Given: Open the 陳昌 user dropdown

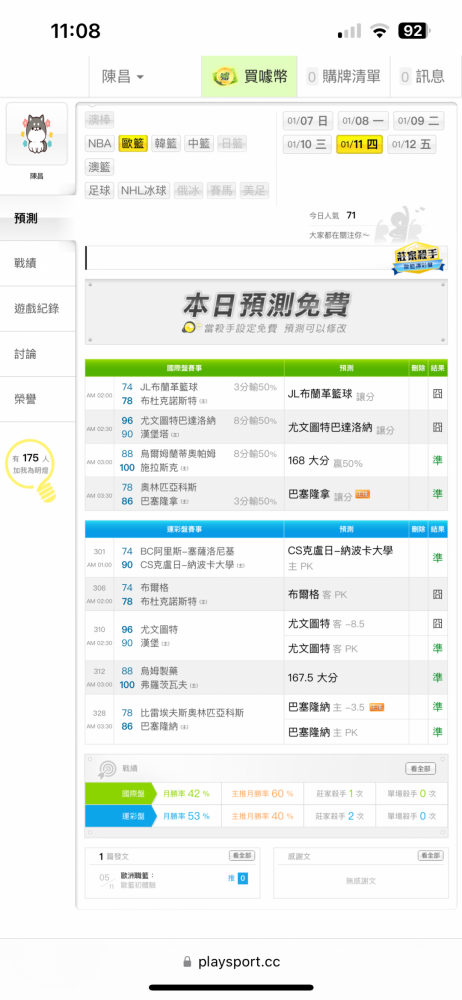Looking at the screenshot, I should [123, 77].
